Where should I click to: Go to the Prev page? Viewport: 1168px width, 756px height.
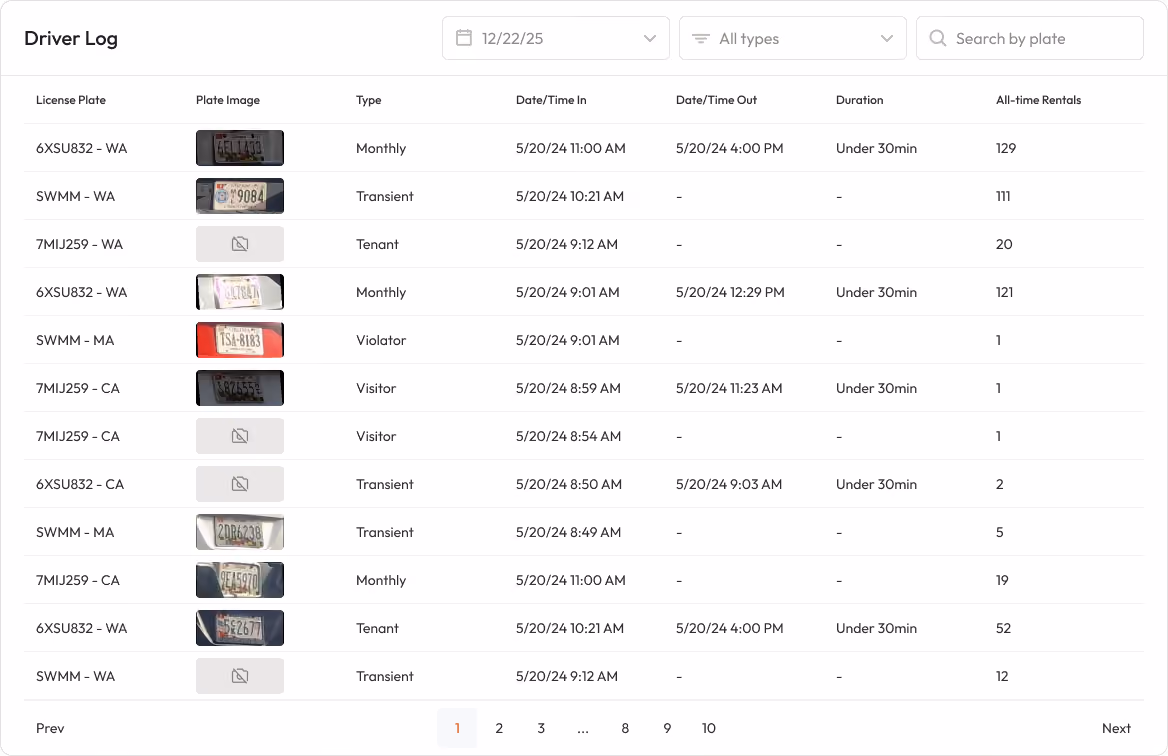pos(50,728)
